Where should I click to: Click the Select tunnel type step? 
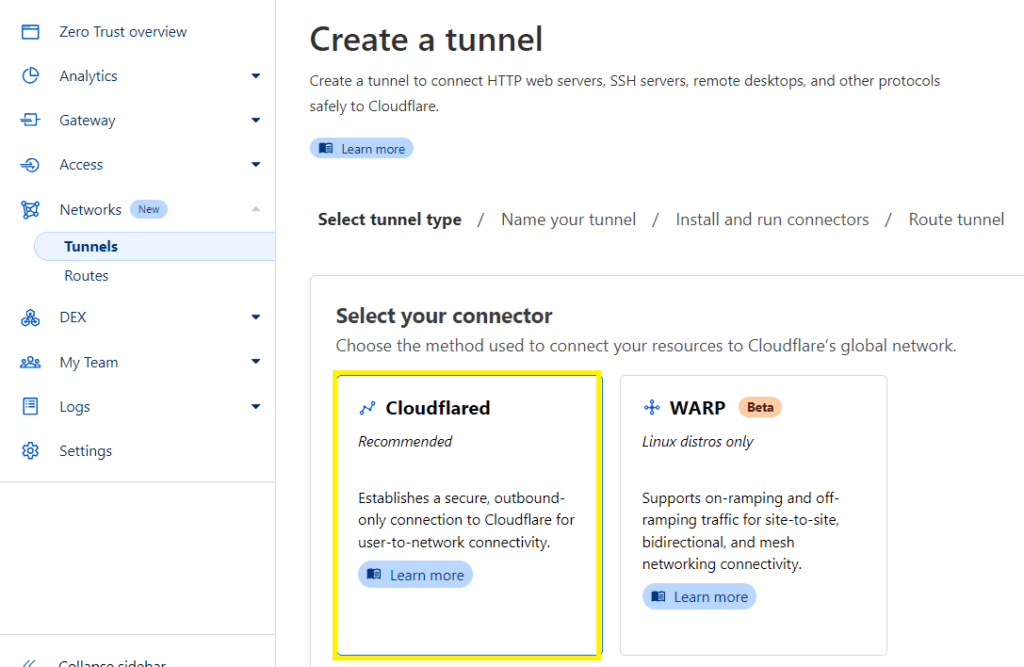tap(389, 220)
